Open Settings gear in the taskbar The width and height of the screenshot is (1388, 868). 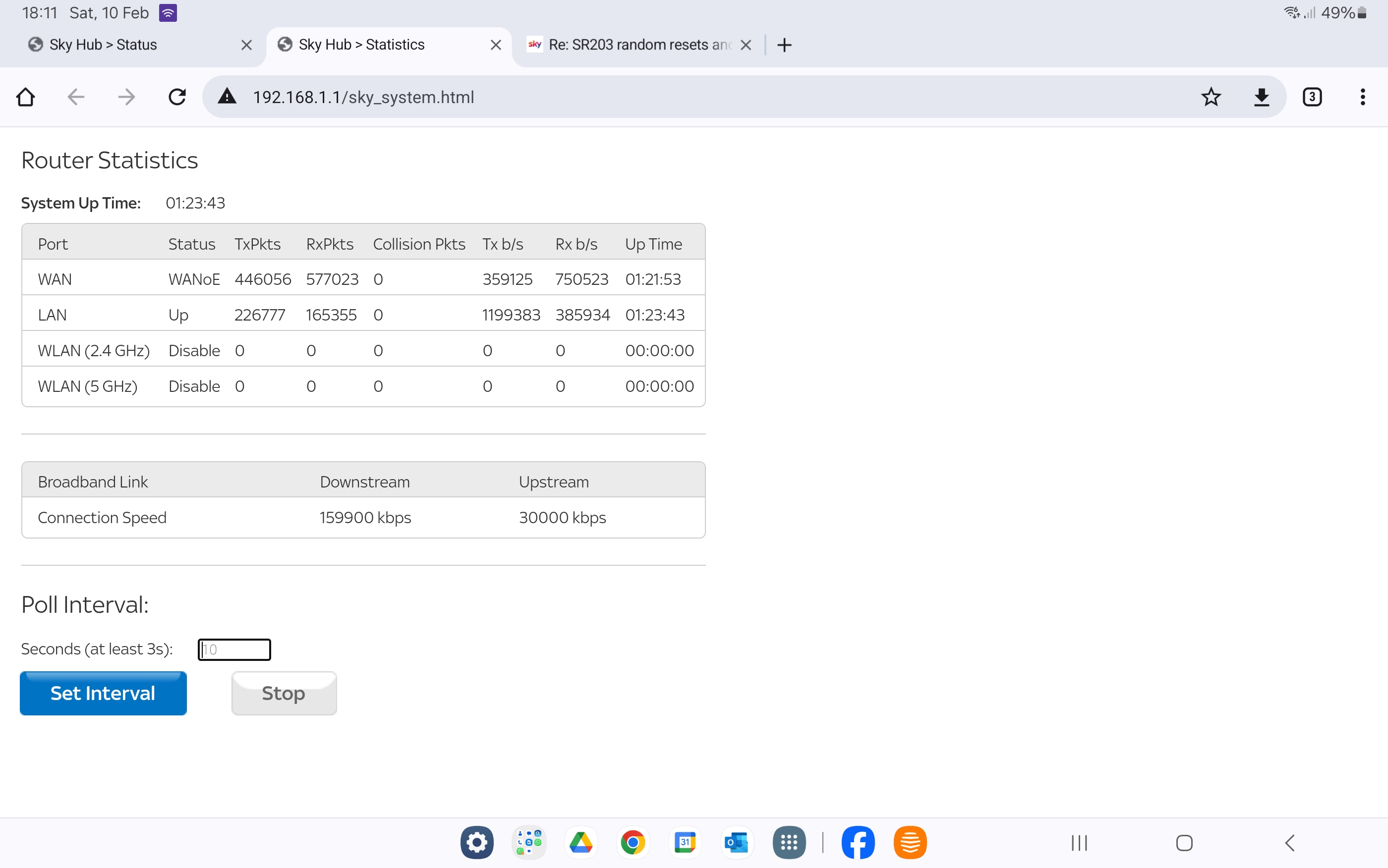click(477, 842)
